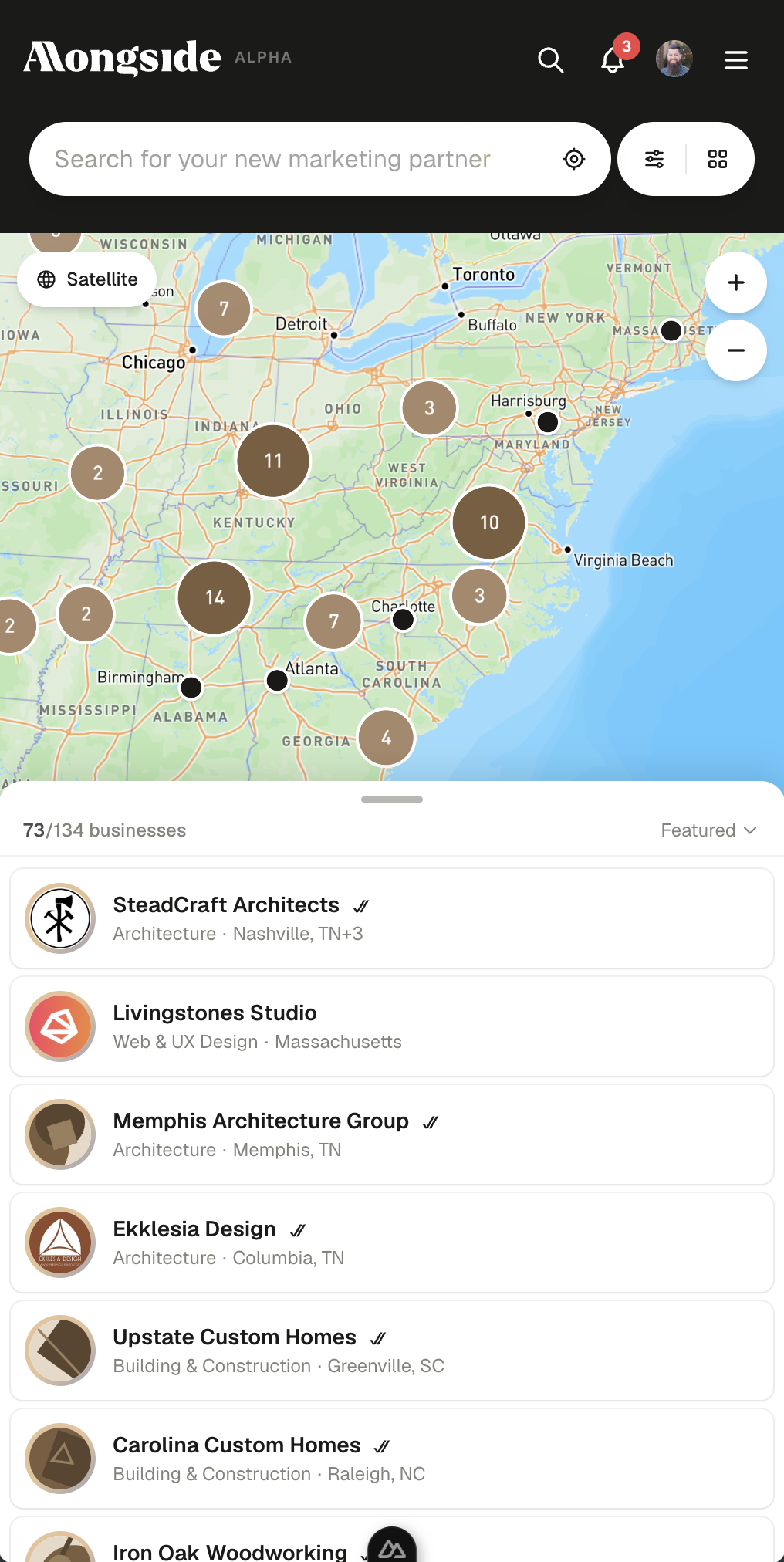Viewport: 784px width, 1562px height.
Task: Zoom in on the map
Action: (736, 282)
